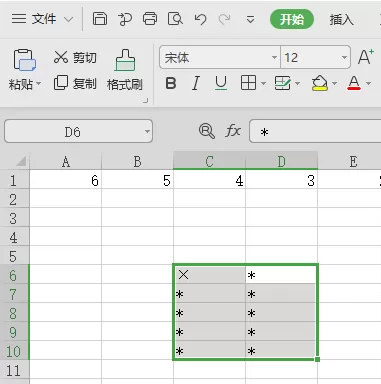The width and height of the screenshot is (381, 384).
Task: Toggle italic formatting
Action: point(196,83)
